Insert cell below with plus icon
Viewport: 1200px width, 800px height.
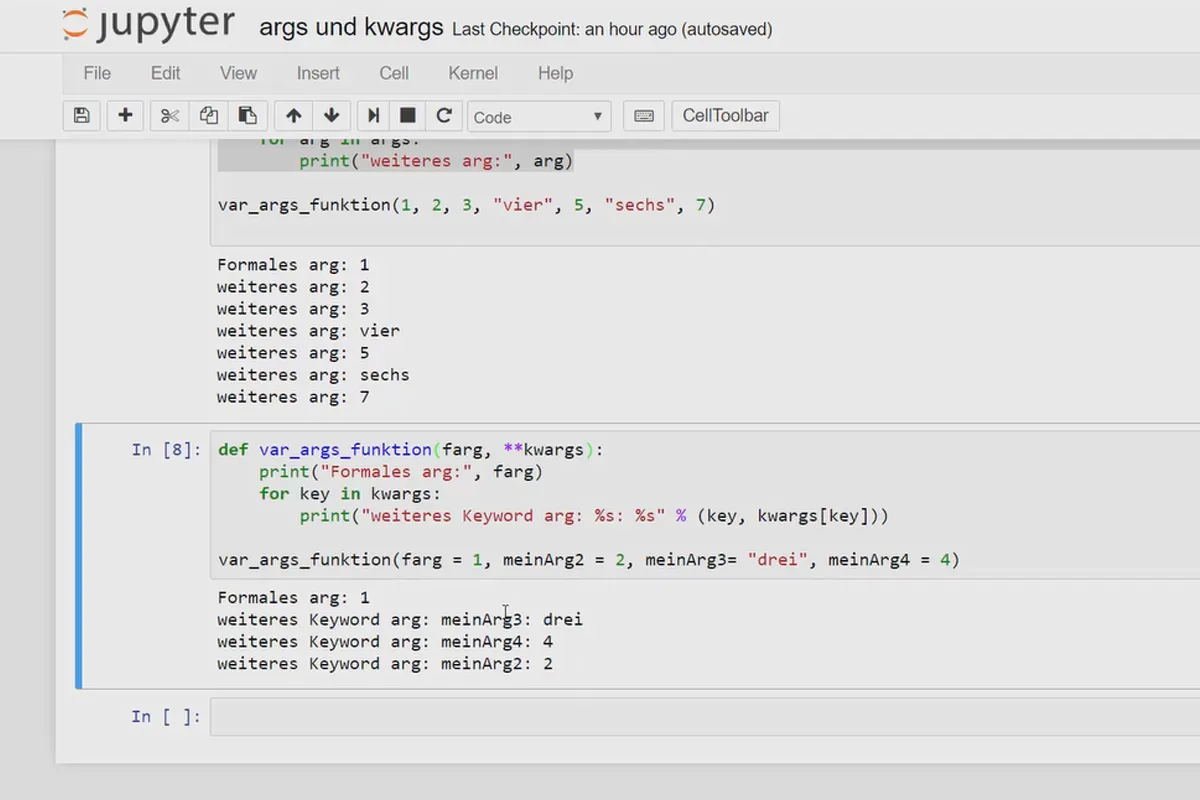pyautogui.click(x=125, y=116)
